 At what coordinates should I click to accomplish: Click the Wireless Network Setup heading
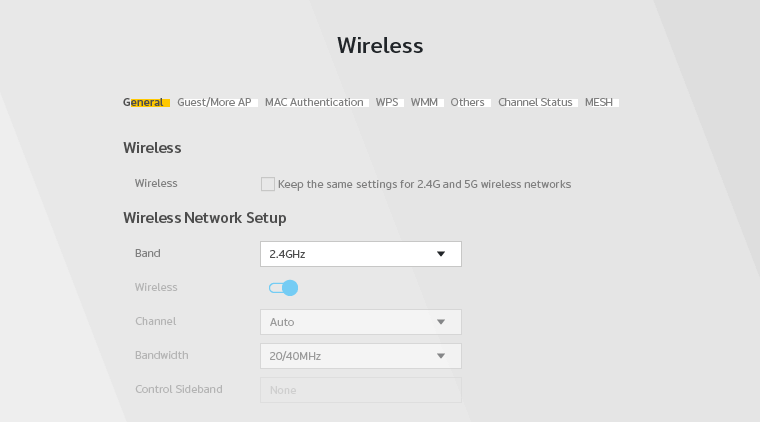(204, 218)
